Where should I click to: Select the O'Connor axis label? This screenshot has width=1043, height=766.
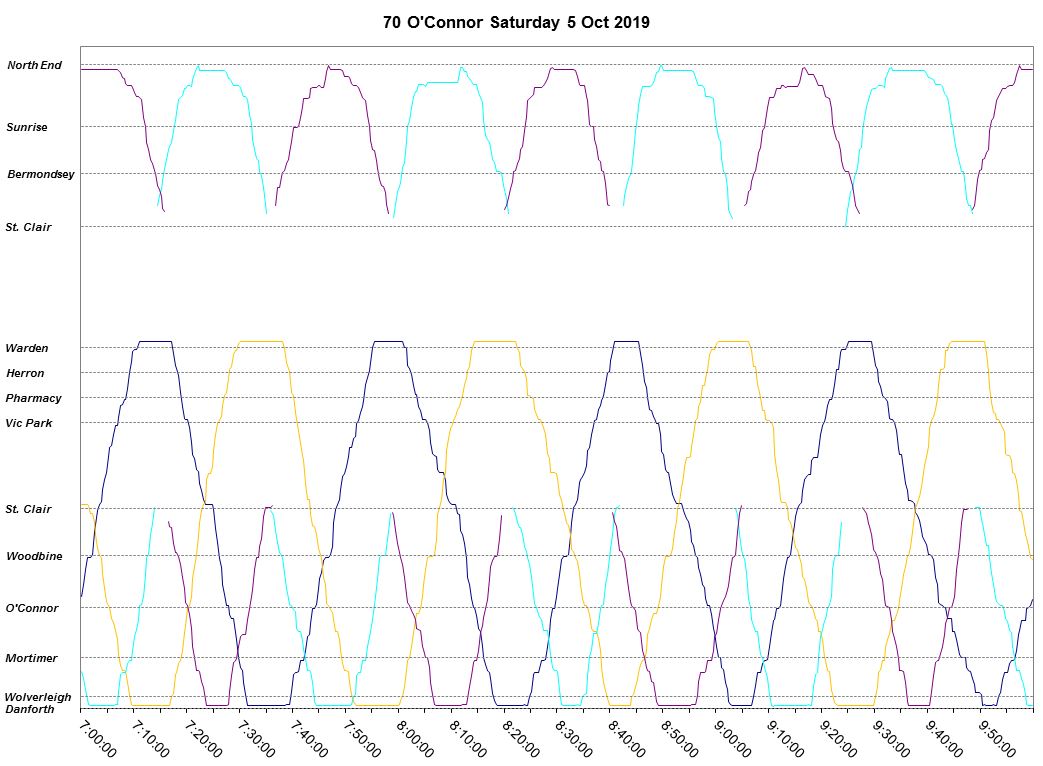click(32, 609)
